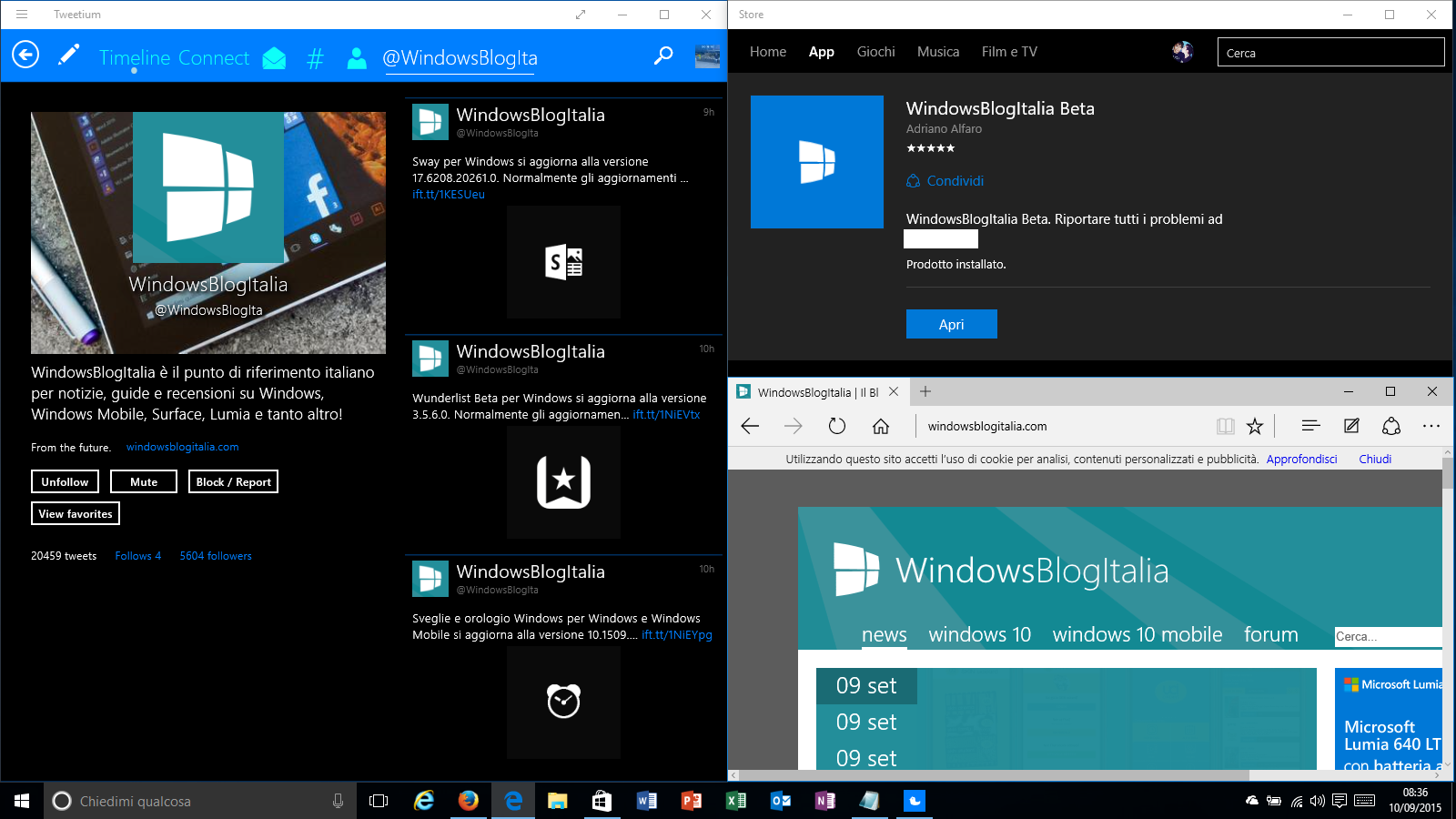
Task: Go back in the Edge browser
Action: [750, 426]
